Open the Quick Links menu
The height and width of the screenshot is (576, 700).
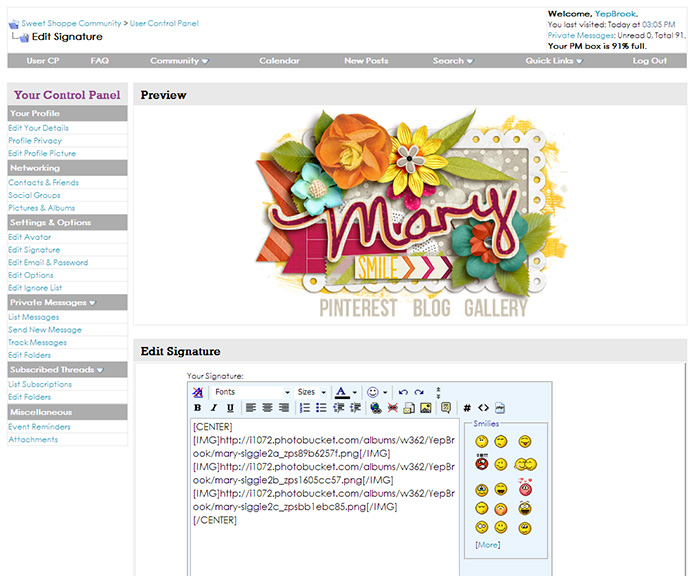pos(554,61)
